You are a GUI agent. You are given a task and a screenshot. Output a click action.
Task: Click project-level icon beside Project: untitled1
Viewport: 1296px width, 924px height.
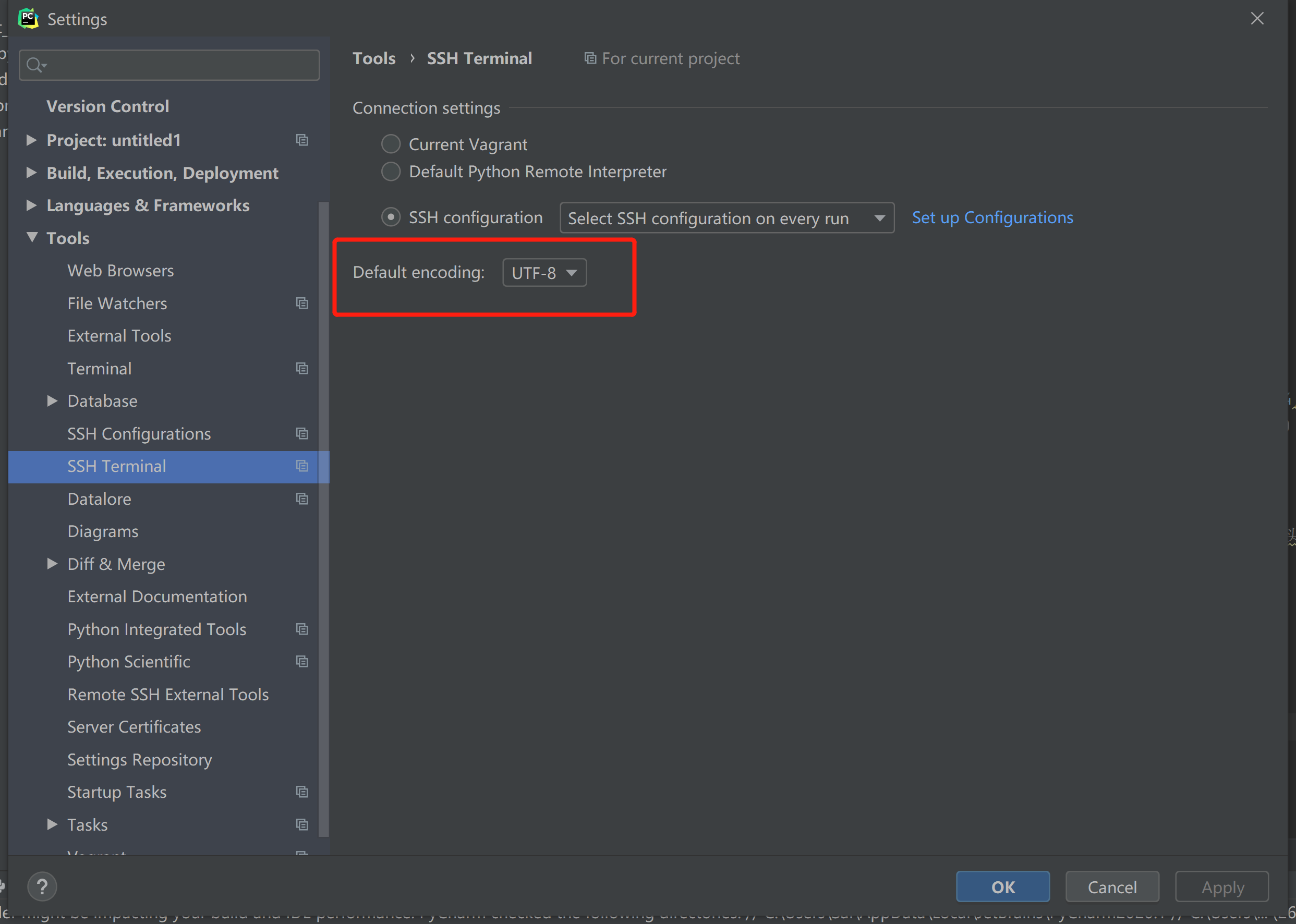(302, 140)
